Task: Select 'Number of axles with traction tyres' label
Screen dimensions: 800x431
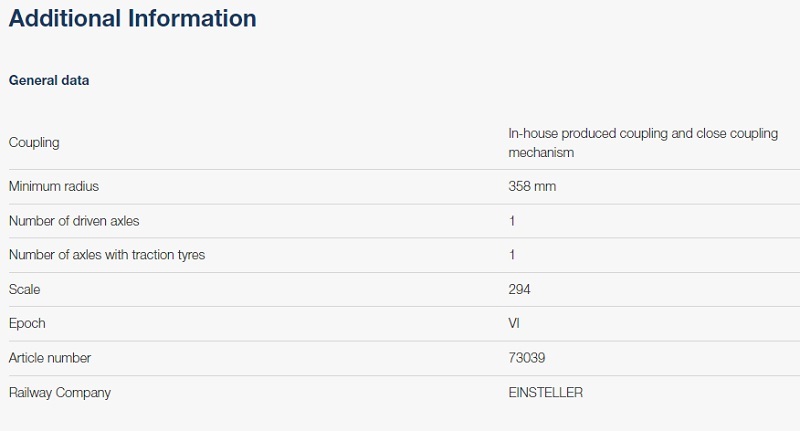Action: pyautogui.click(x=107, y=255)
